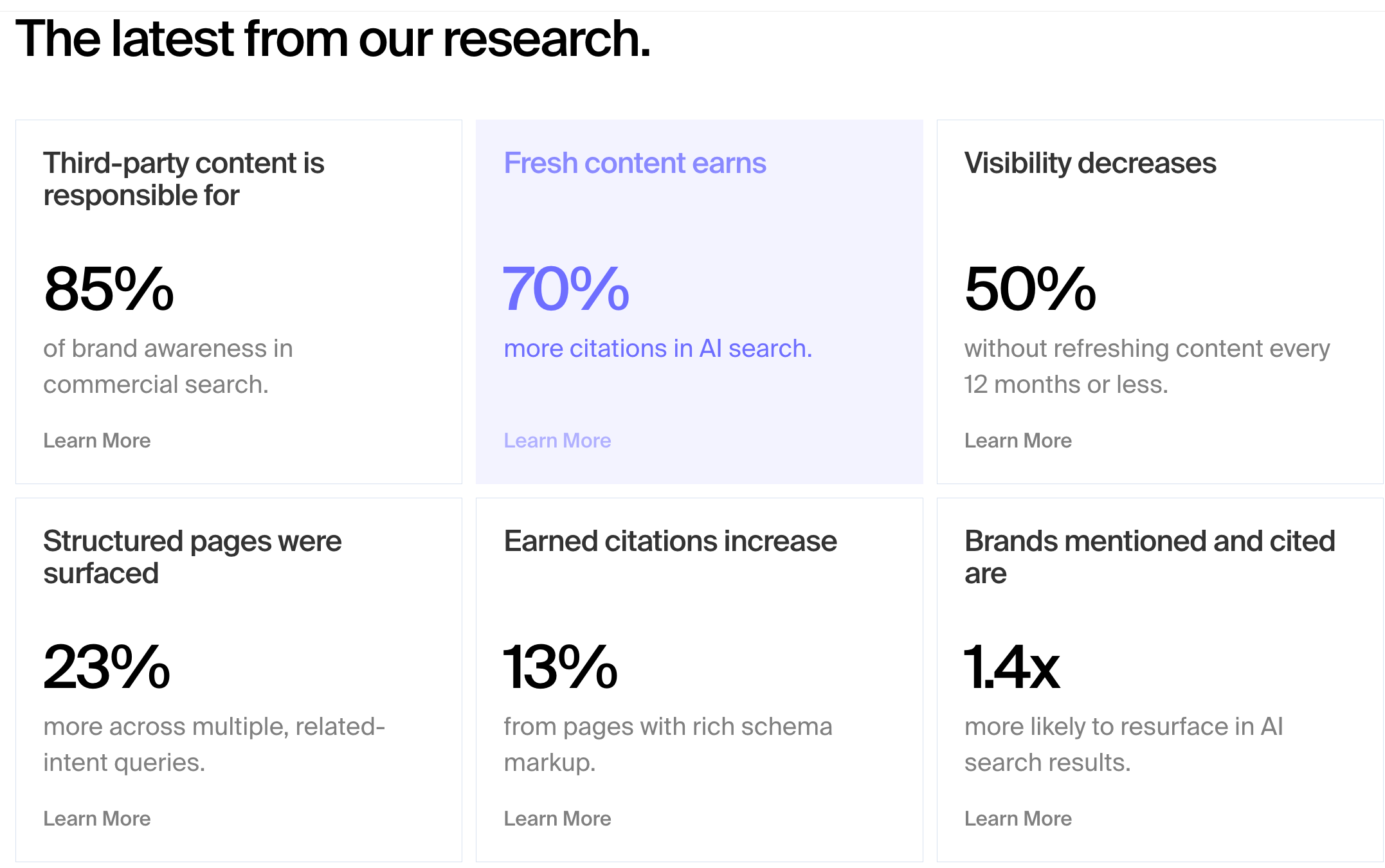The width and height of the screenshot is (1385, 868).
Task: Click Learn More in Brands mentioned card
Action: pos(1018,818)
